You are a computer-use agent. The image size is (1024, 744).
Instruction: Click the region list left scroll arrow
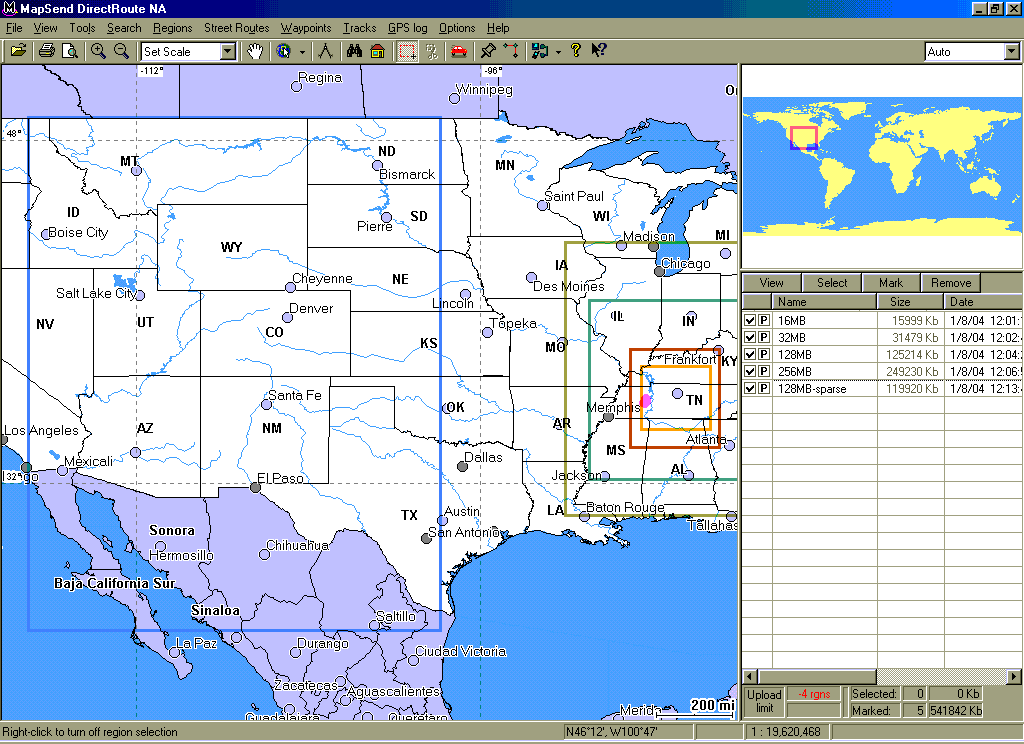(x=750, y=677)
